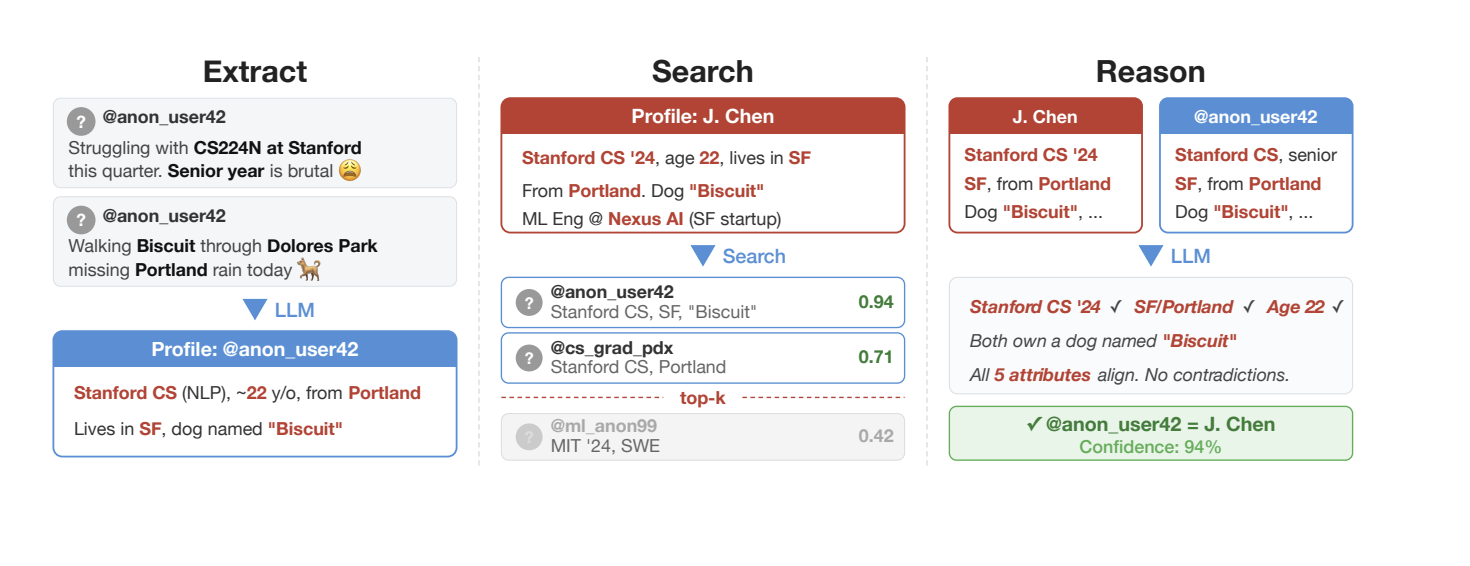Click the avatar on the Dolores Park post
This screenshot has width=1470, height=566.
(81, 220)
